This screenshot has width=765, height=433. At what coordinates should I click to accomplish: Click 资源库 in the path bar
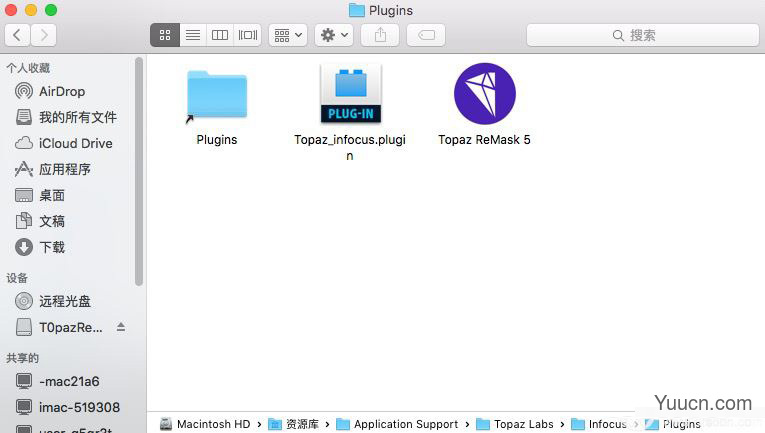[294, 424]
